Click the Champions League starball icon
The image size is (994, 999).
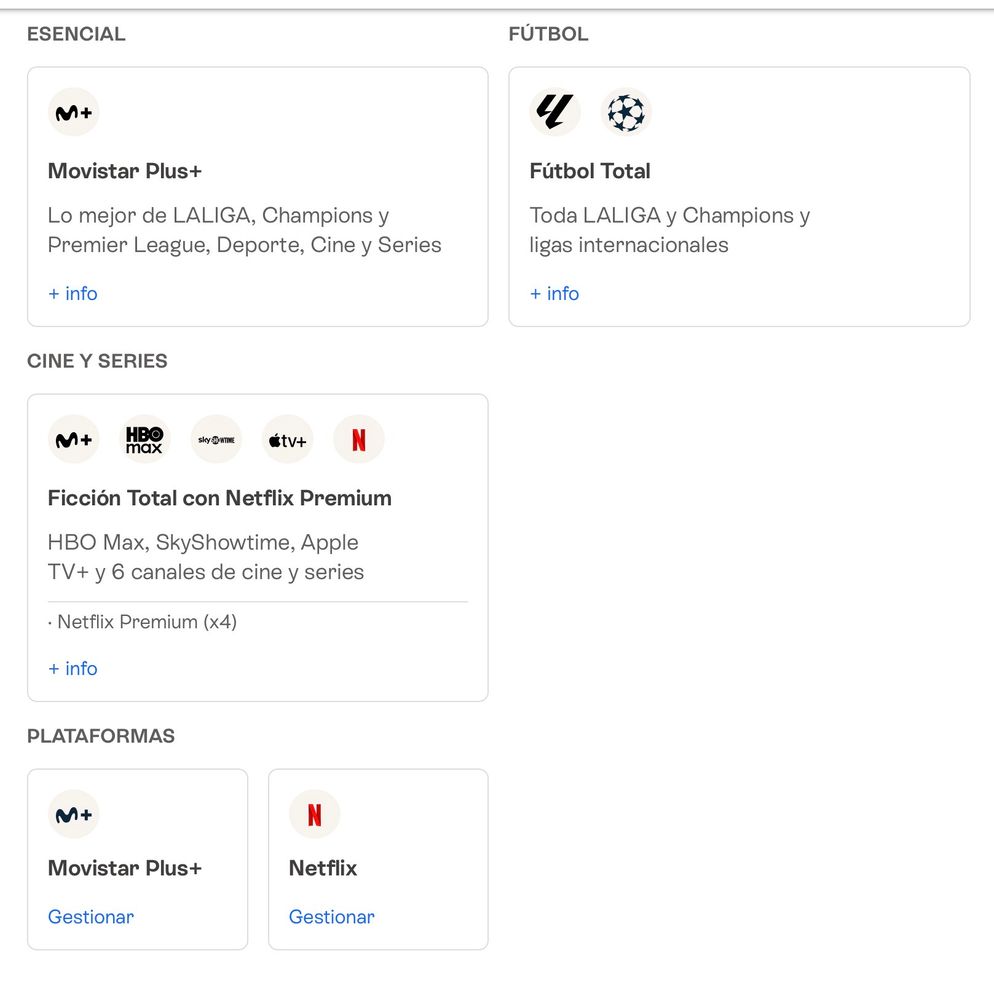626,112
